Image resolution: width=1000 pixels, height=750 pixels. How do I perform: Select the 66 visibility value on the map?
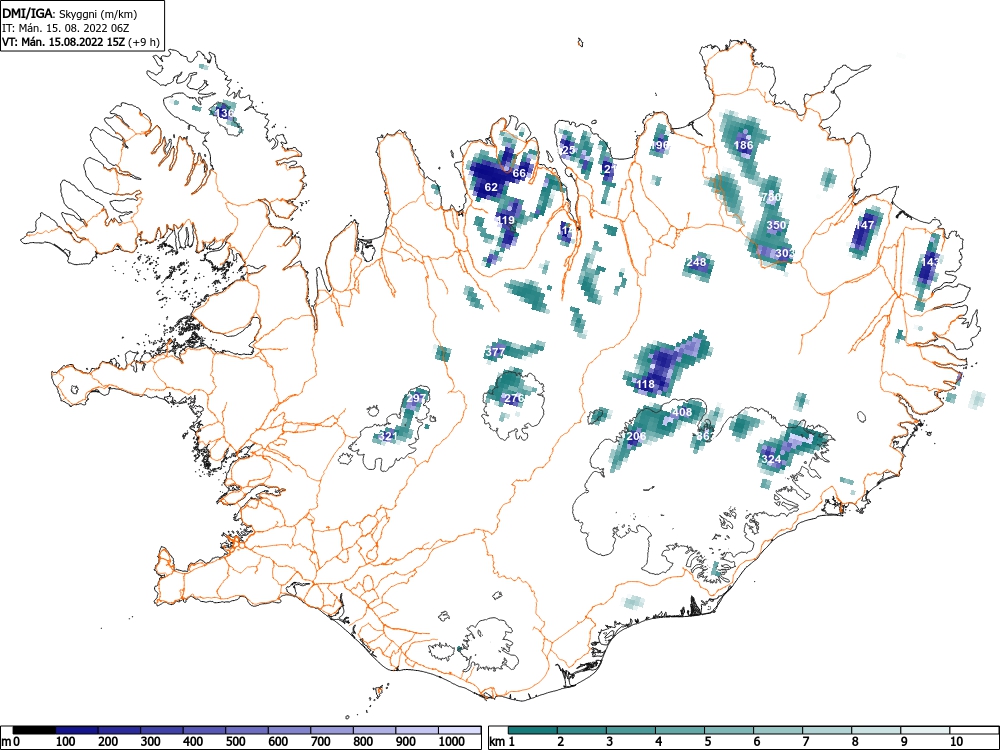point(519,173)
